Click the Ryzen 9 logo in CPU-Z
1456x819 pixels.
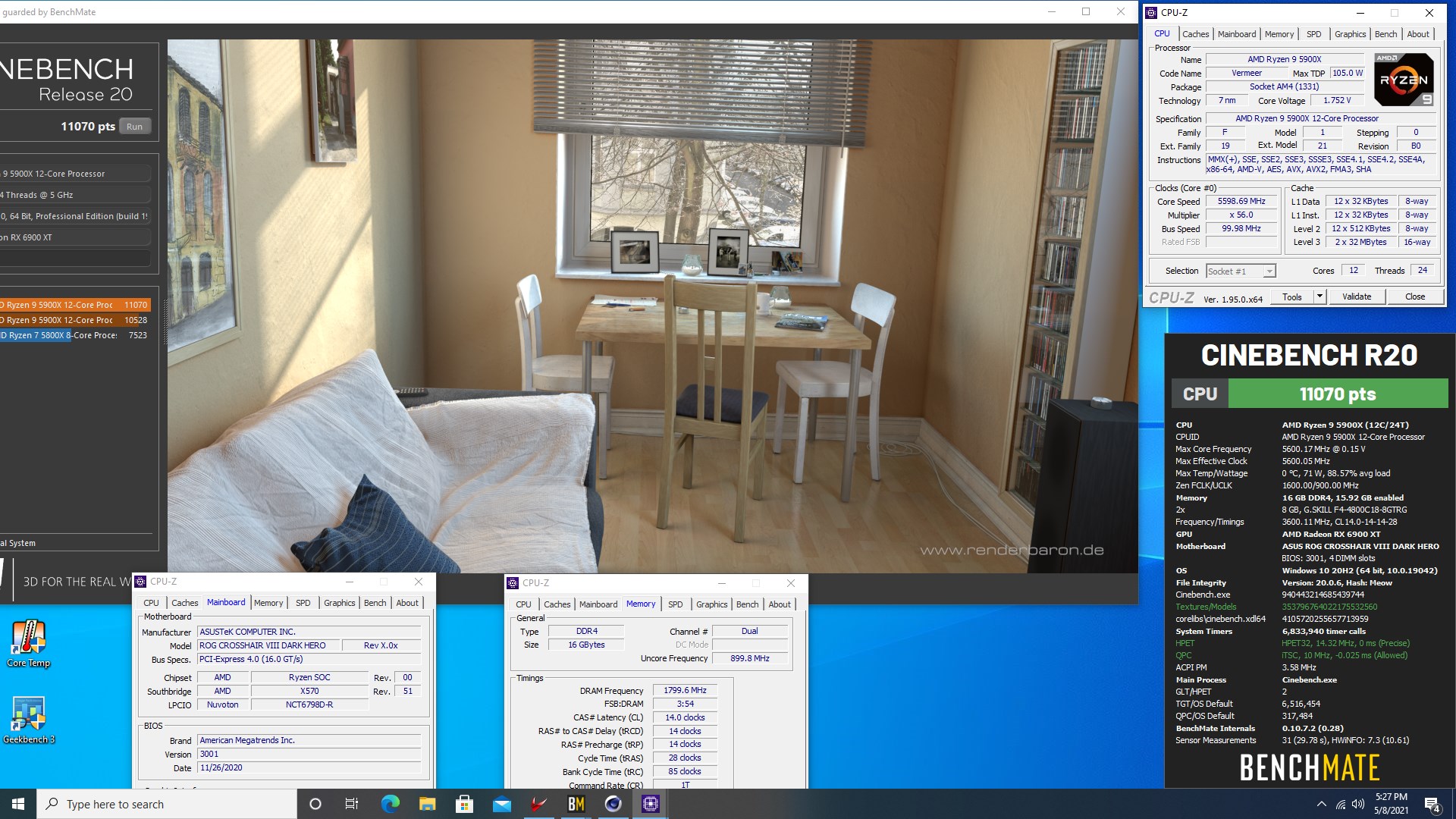point(1404,80)
